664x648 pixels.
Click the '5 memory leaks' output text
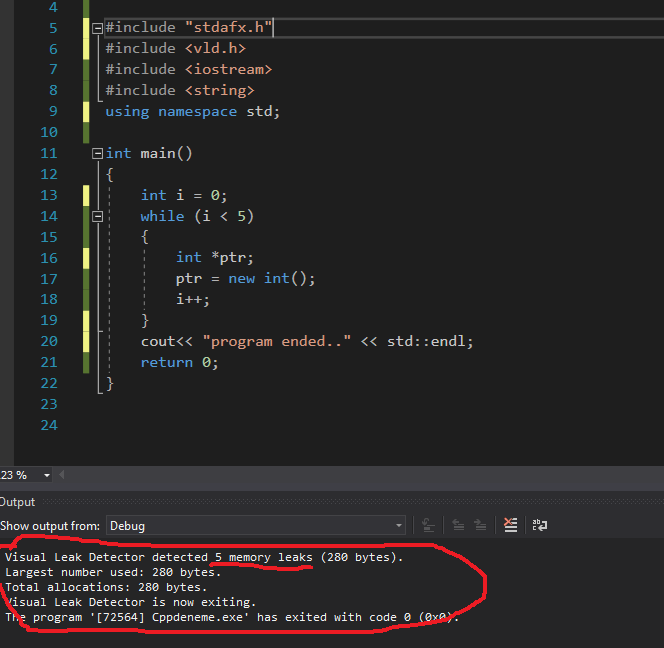click(262, 557)
